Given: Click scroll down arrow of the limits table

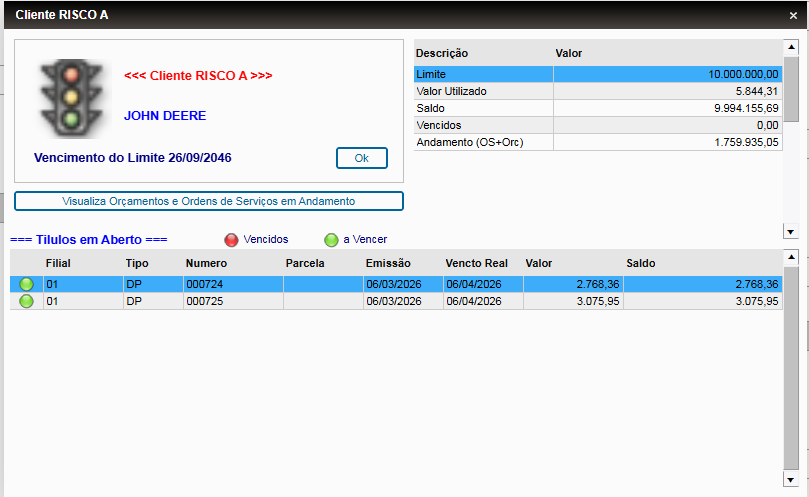Looking at the screenshot, I should [791, 231].
